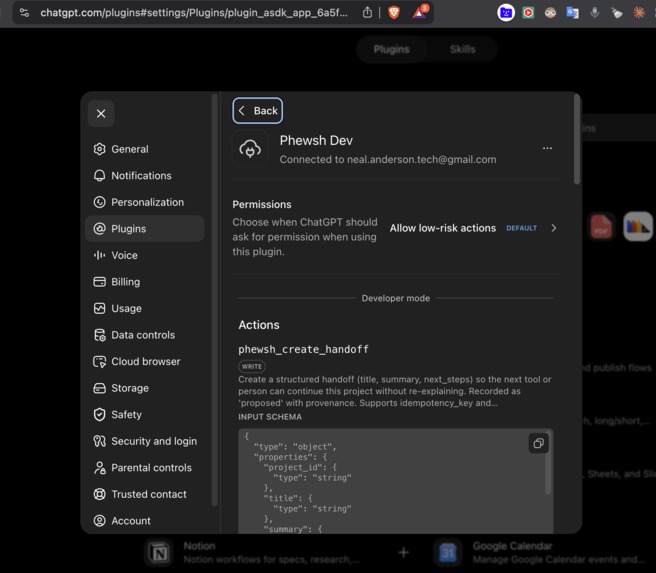The height and width of the screenshot is (573, 656).
Task: Click the blue robot-face extension icon
Action: 506,13
